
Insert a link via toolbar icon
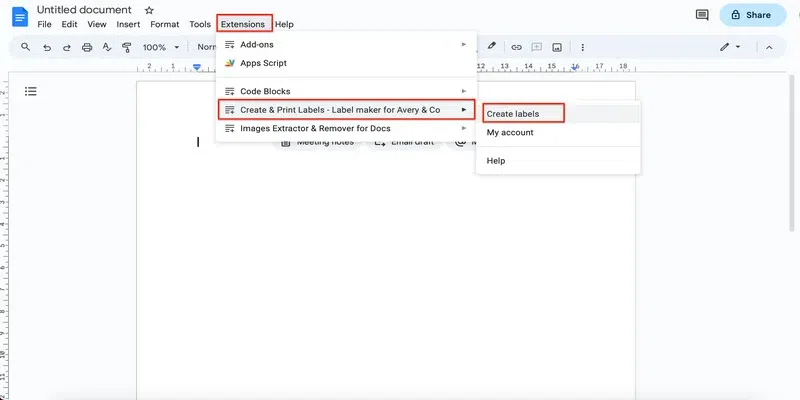516,47
